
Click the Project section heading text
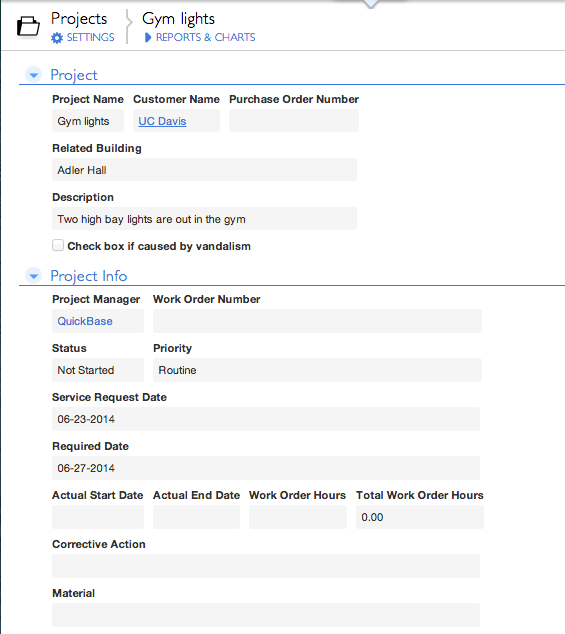click(x=74, y=75)
